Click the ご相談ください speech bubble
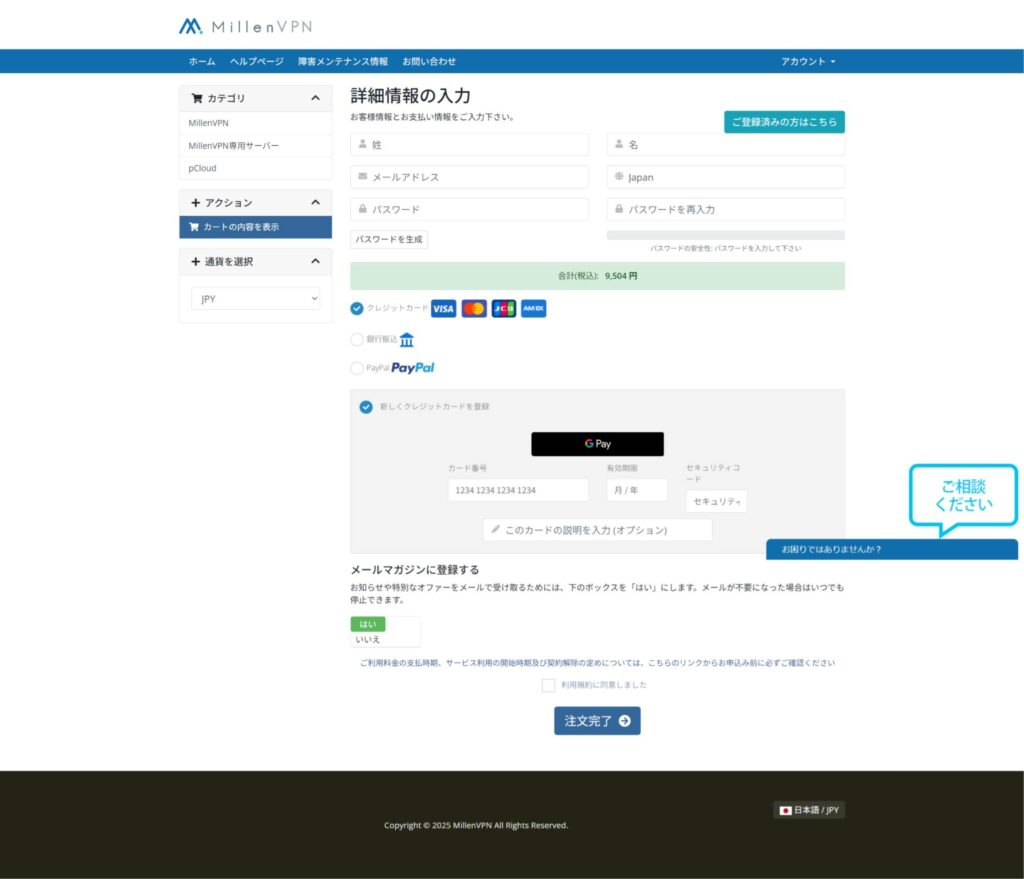Viewport: 1024px width, 879px height. 963,498
